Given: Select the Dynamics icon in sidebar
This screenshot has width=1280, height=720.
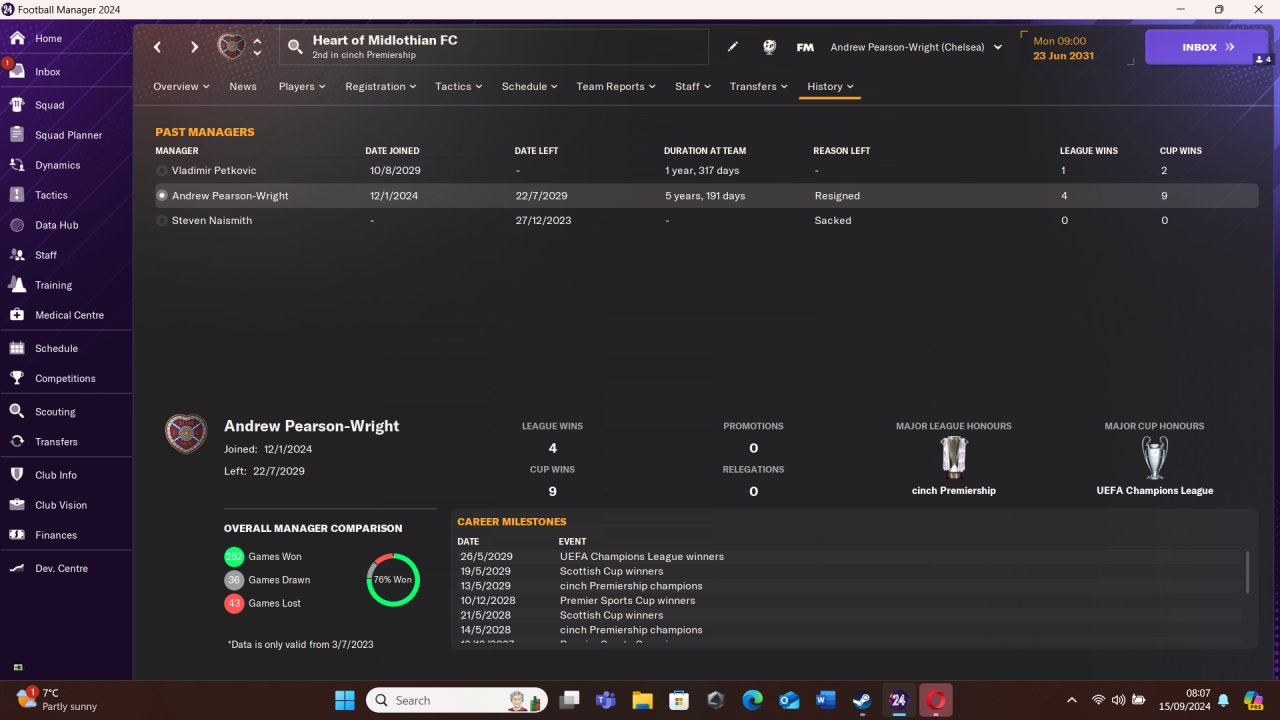Looking at the screenshot, I should click(17, 165).
